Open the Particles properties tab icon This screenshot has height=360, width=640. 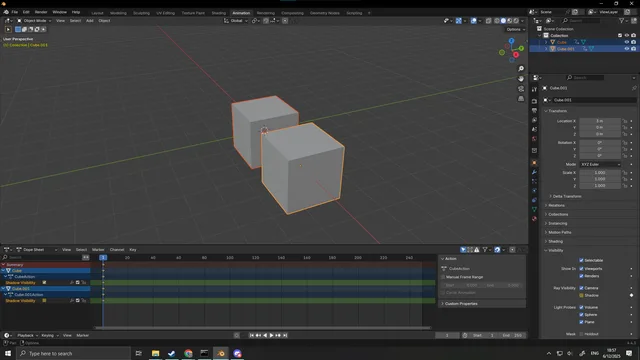(x=534, y=181)
